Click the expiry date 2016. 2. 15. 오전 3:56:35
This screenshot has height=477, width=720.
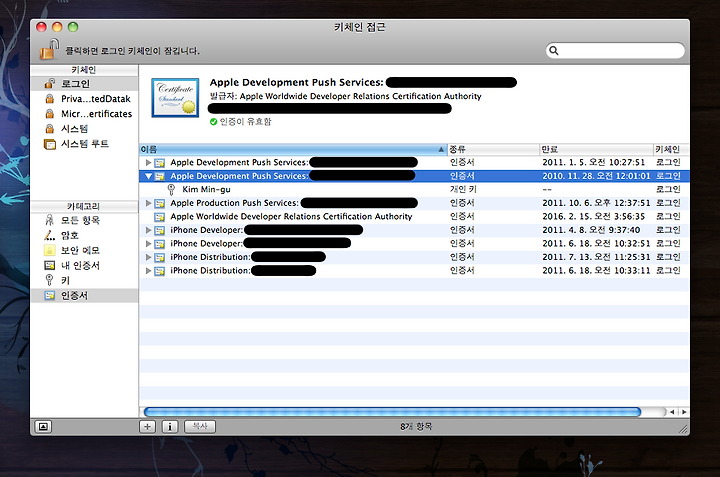click(x=593, y=216)
